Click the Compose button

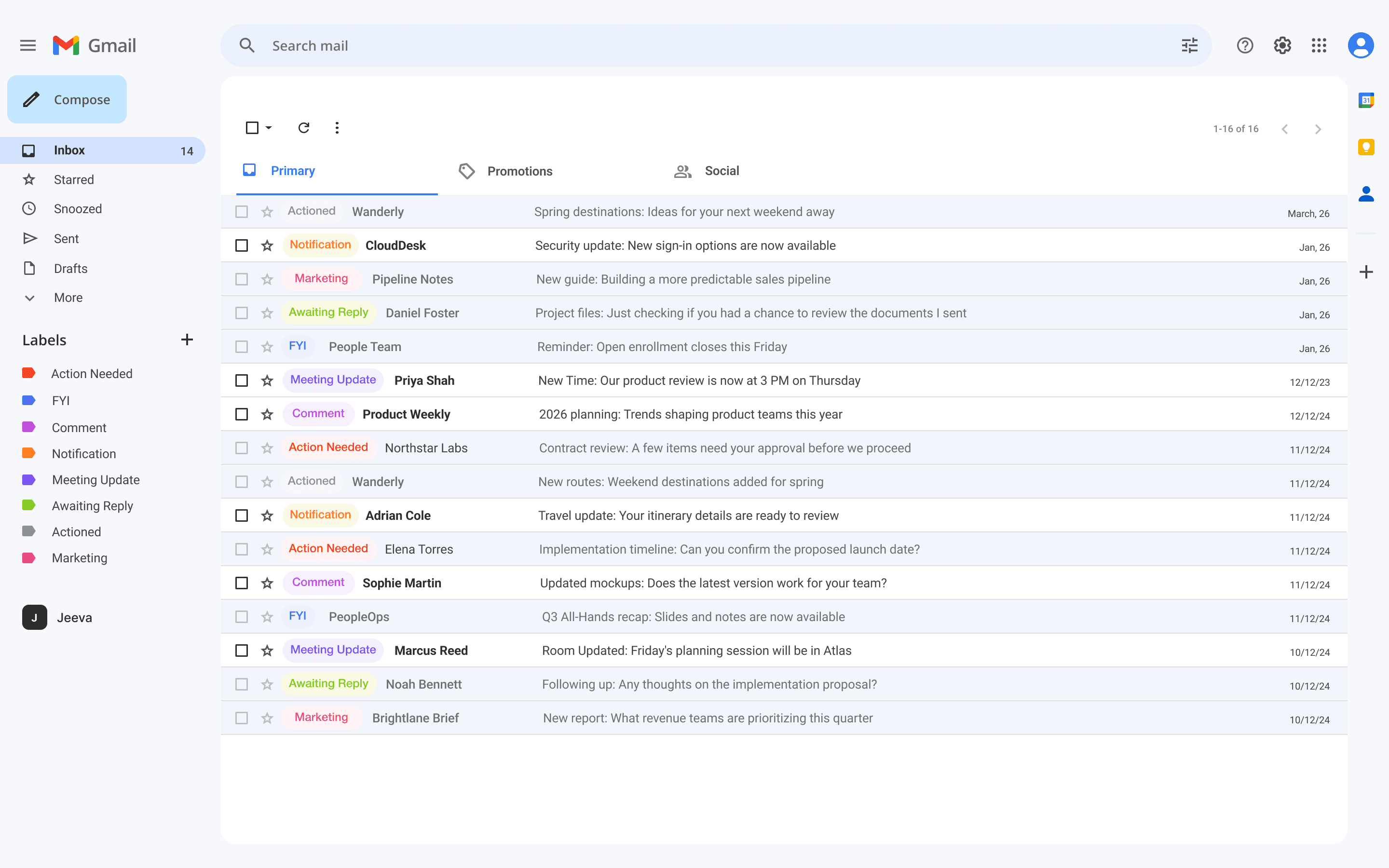click(67, 99)
